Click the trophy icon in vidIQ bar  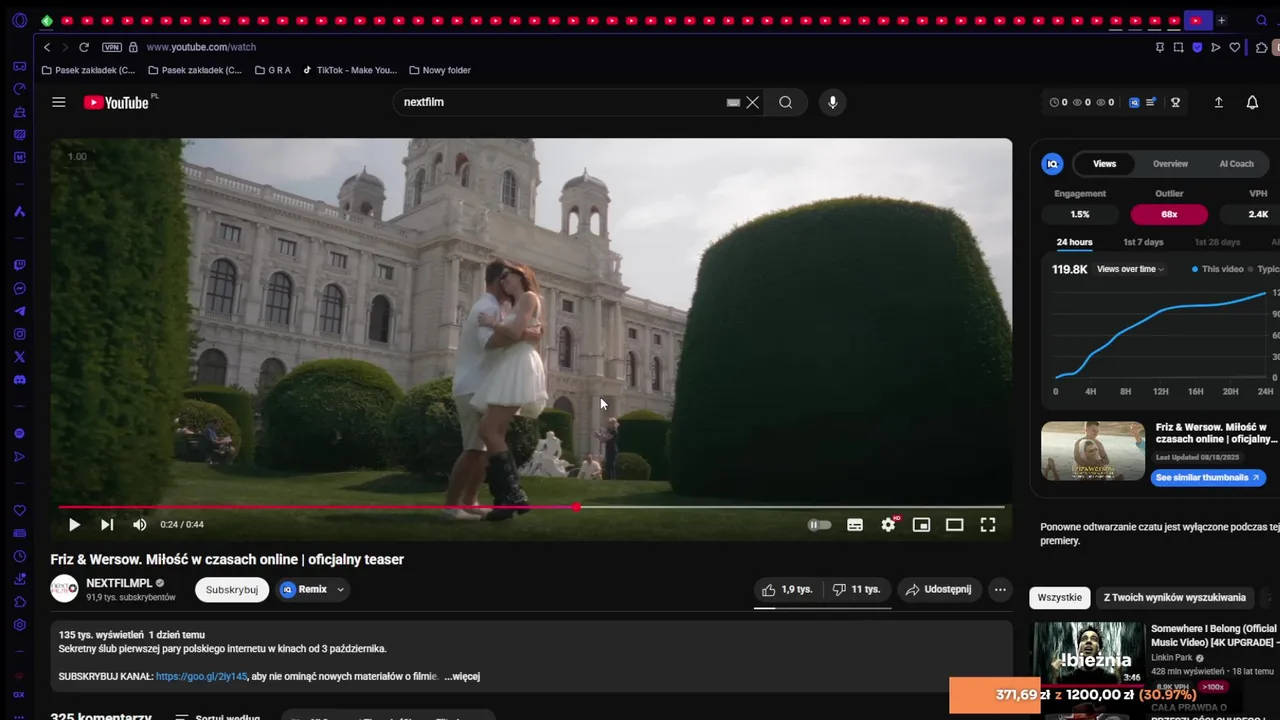click(x=1176, y=102)
